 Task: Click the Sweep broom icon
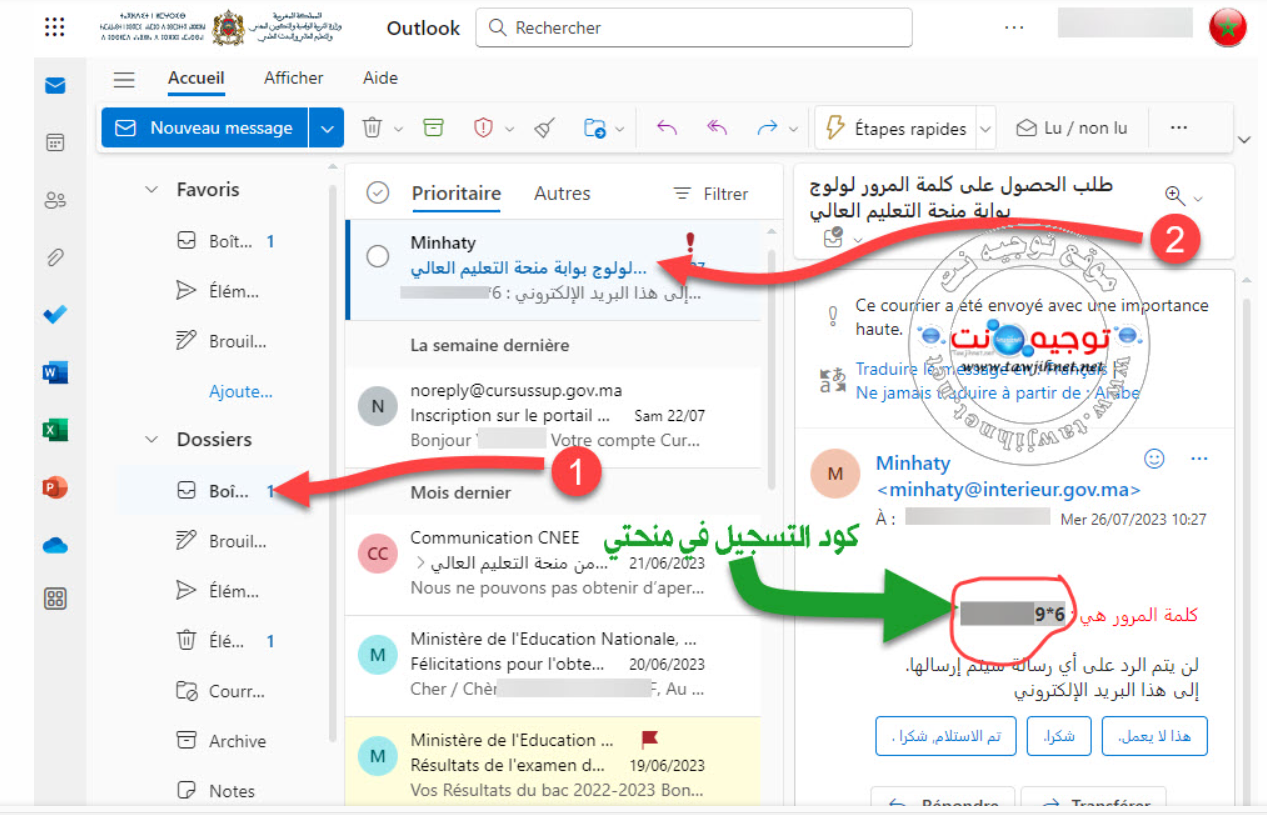(x=543, y=128)
